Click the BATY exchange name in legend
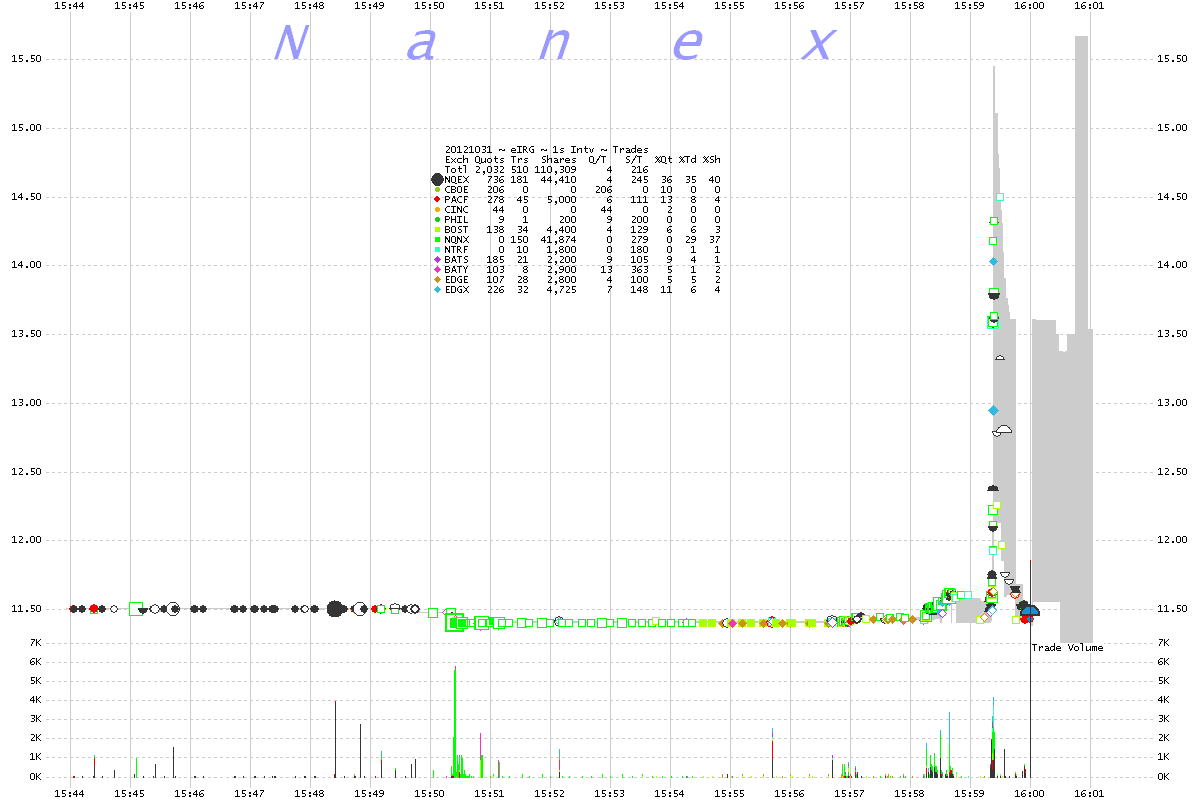The height and width of the screenshot is (800, 1200). coord(456,270)
